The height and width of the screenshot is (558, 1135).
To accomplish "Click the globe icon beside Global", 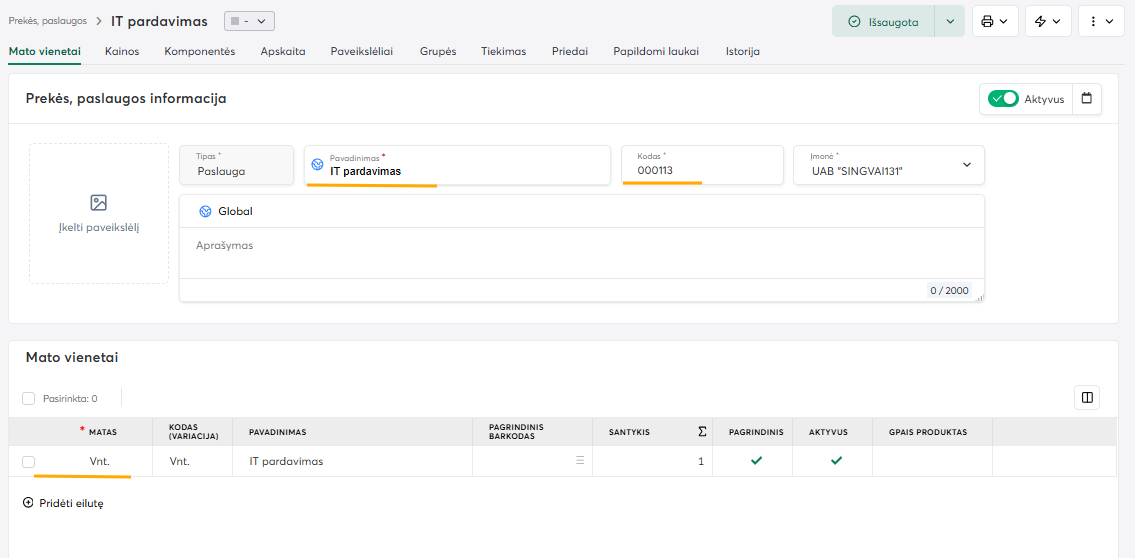I will click(205, 211).
